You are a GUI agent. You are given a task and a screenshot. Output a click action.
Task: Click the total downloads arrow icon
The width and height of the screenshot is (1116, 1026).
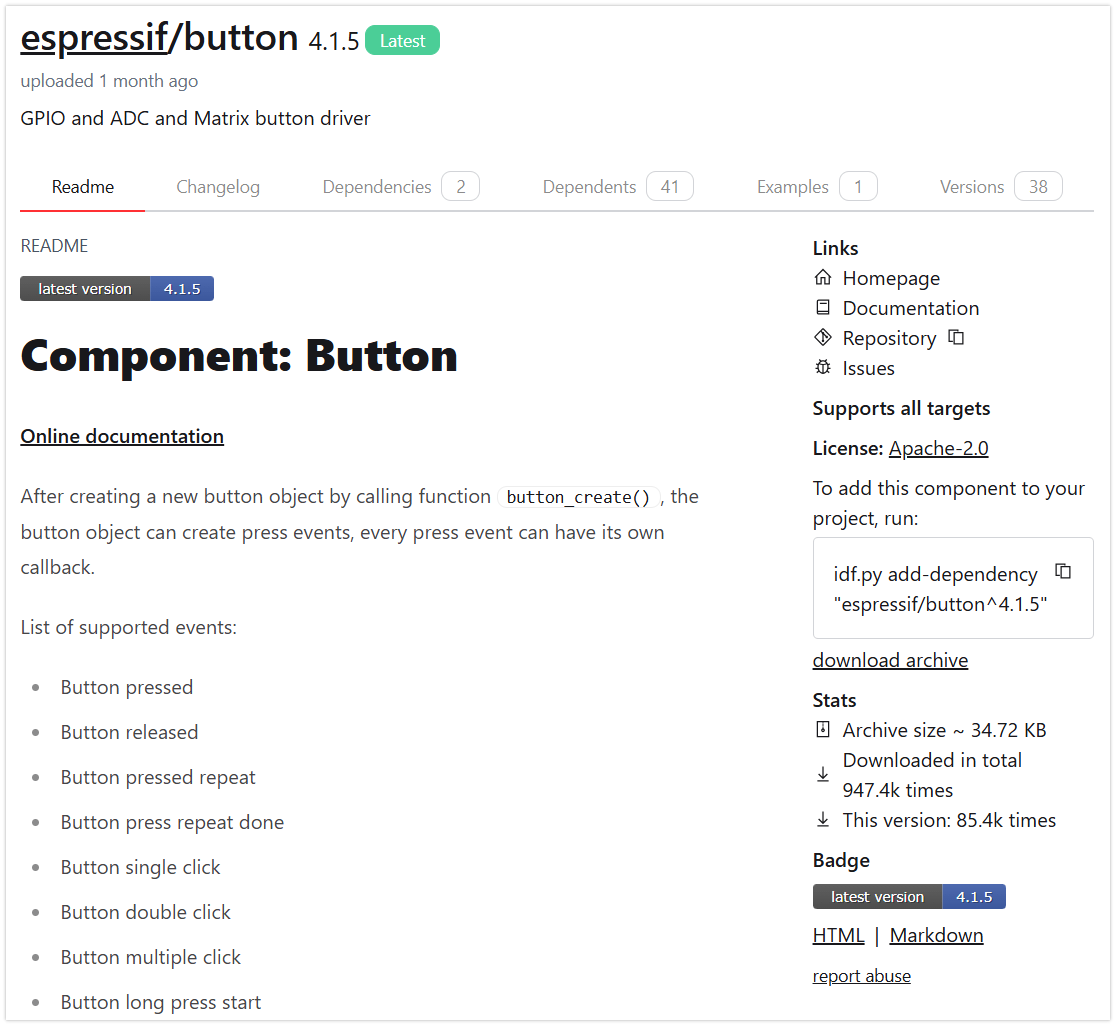pos(822,774)
